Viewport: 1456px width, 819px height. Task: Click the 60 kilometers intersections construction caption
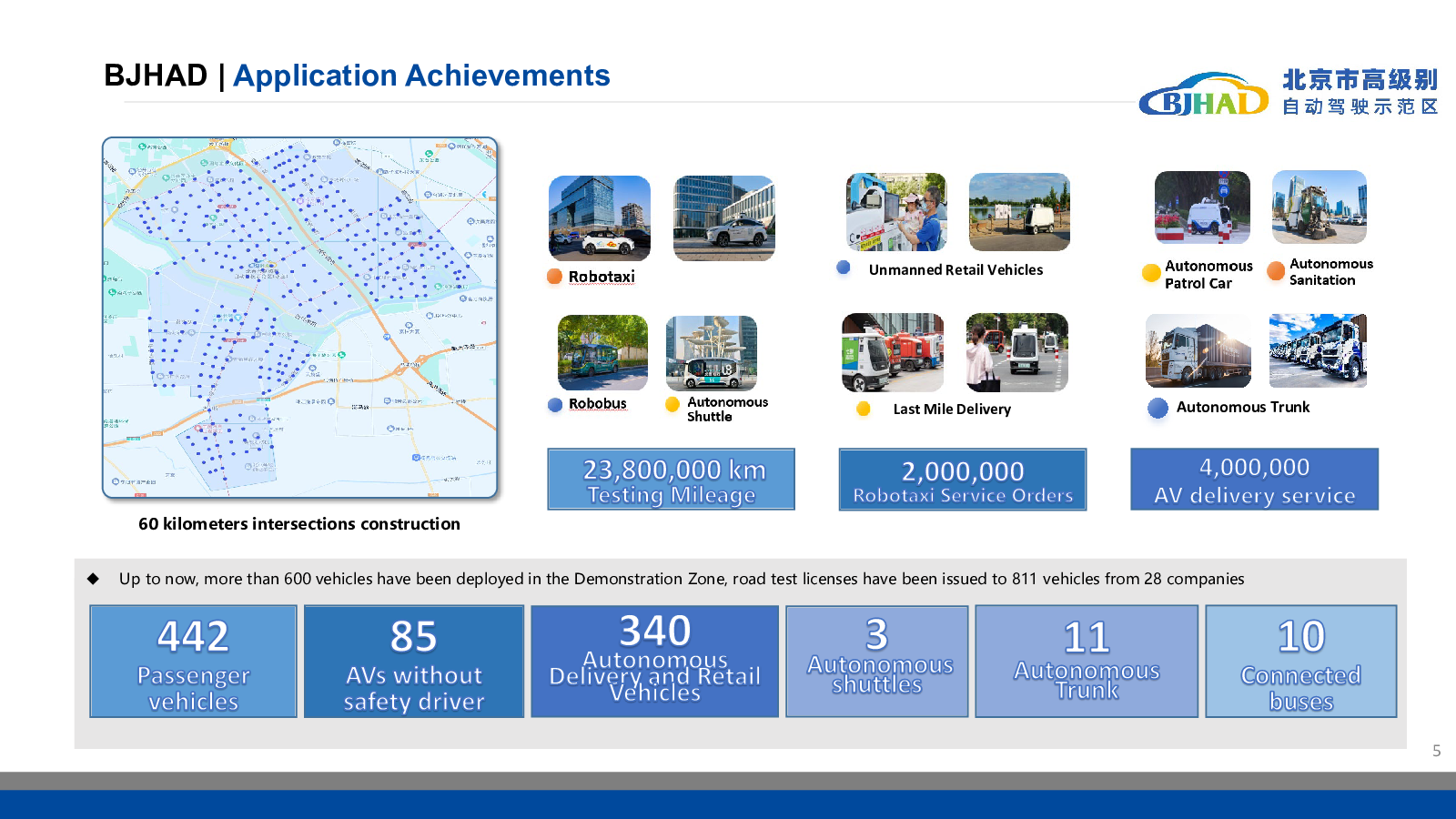299,524
